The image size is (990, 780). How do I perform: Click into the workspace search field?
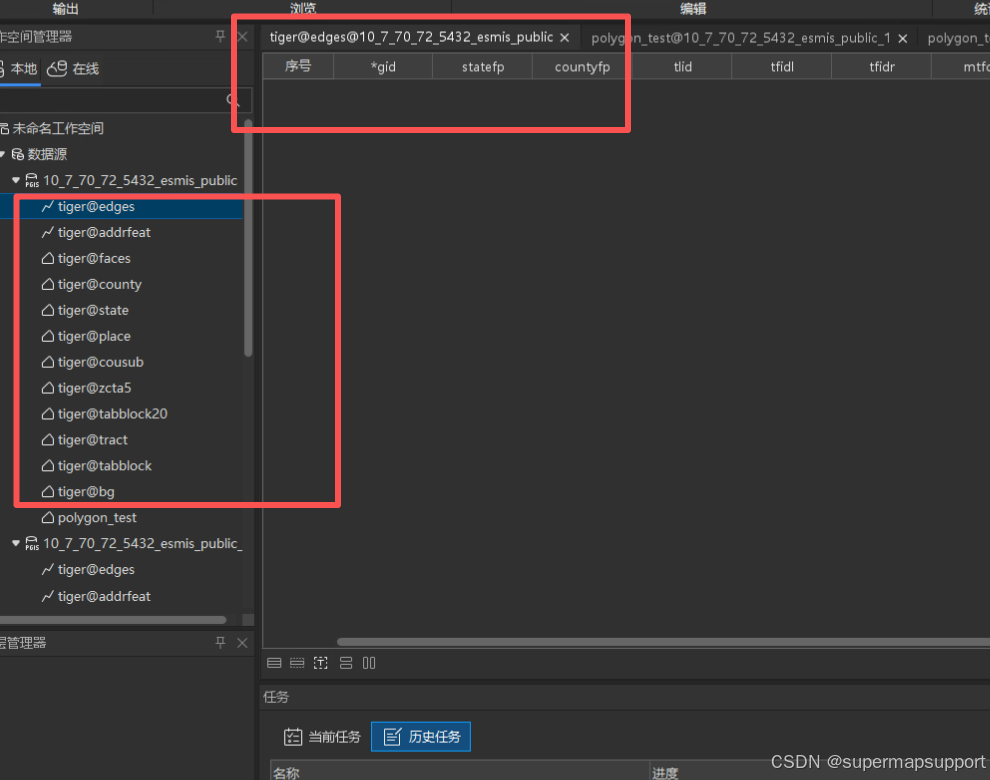(120, 100)
